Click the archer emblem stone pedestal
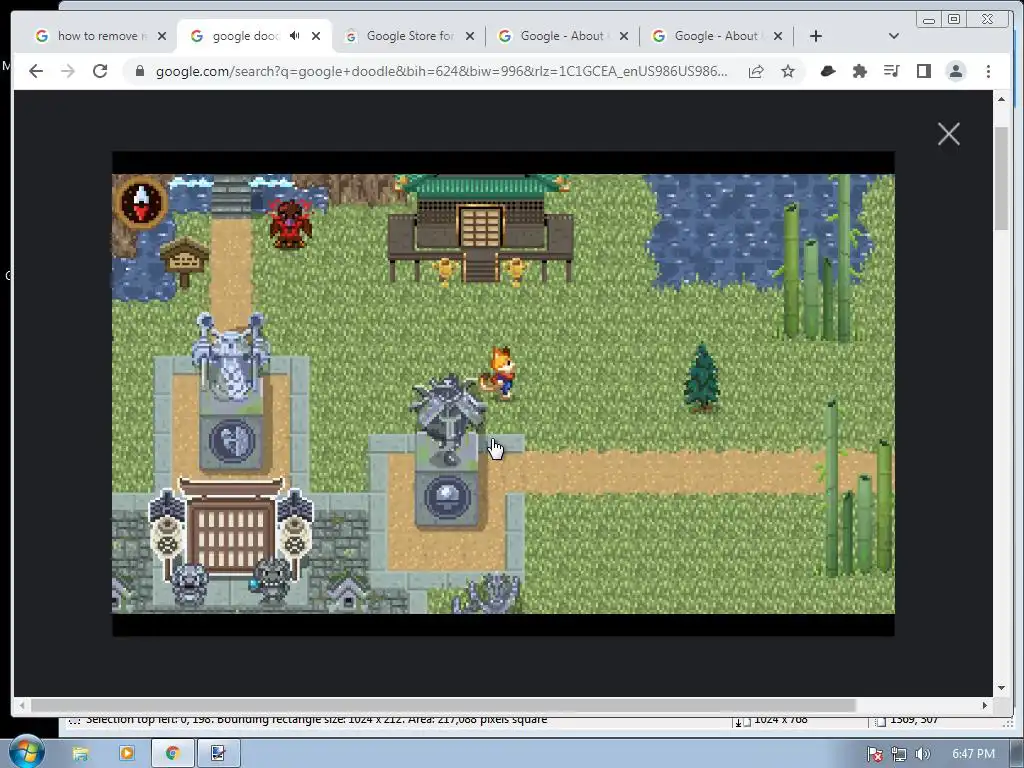Viewport: 1024px width, 768px height. (x=231, y=441)
